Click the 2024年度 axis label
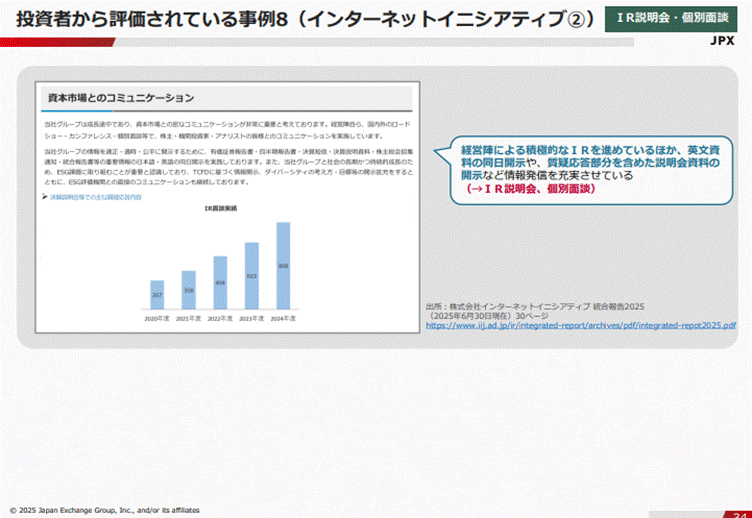Viewport: 752px width, 518px height. pyautogui.click(x=283, y=319)
